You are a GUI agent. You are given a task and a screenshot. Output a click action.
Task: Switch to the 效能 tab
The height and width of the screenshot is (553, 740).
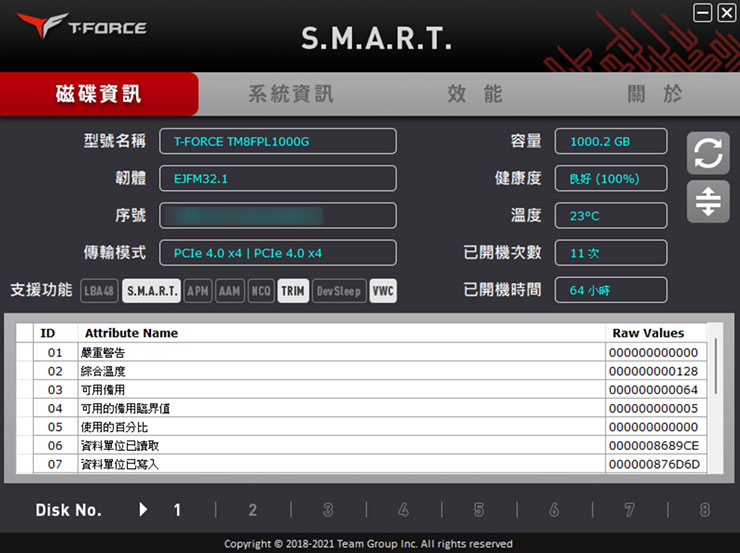[x=474, y=94]
